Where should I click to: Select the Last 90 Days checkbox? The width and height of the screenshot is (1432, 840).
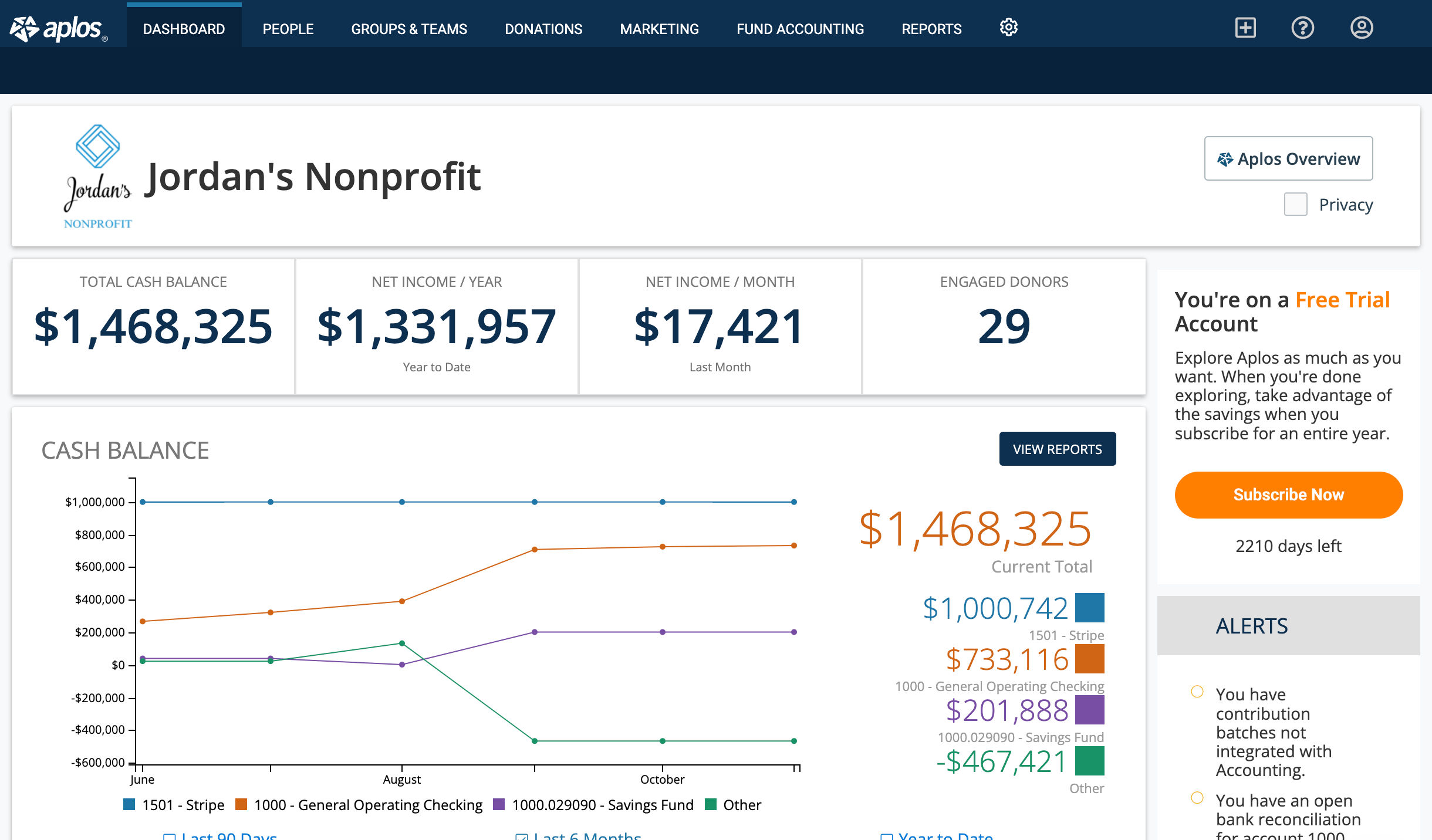(x=170, y=837)
